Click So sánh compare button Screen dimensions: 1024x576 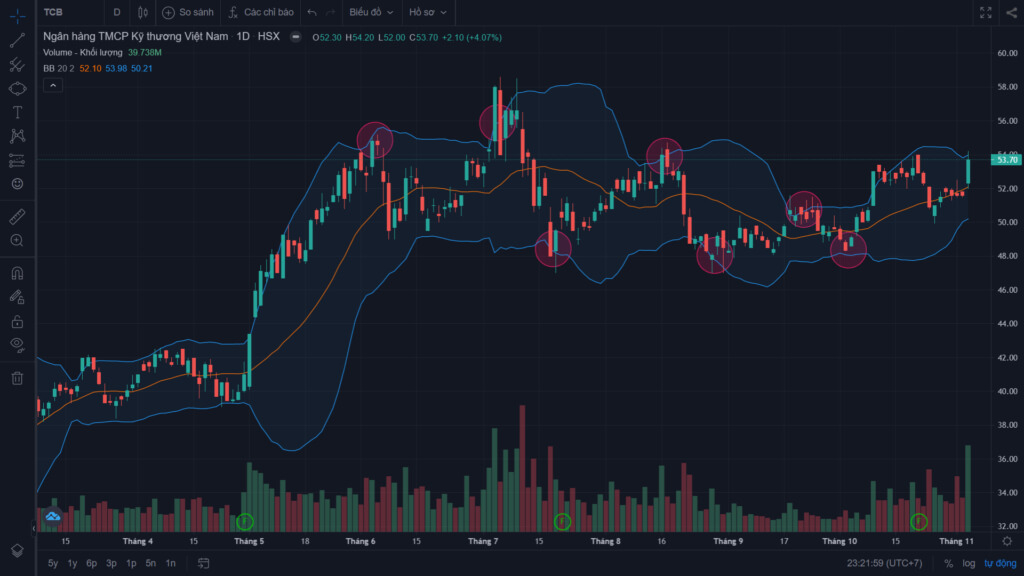[188, 12]
